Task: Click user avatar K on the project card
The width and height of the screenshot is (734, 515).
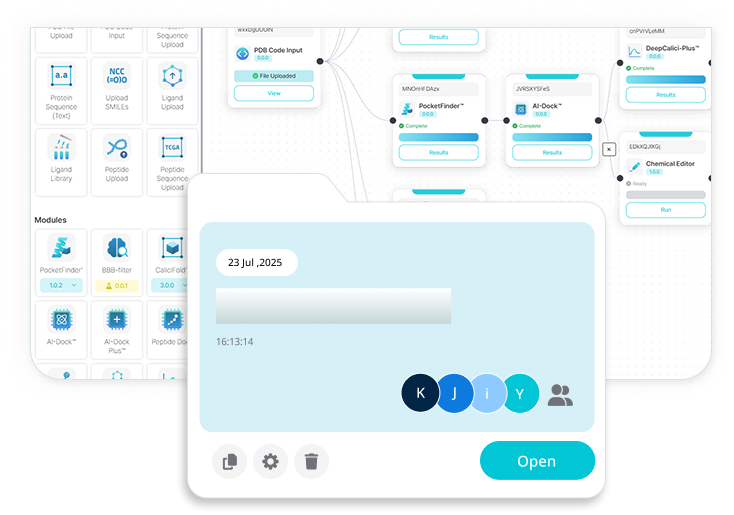Action: [420, 393]
